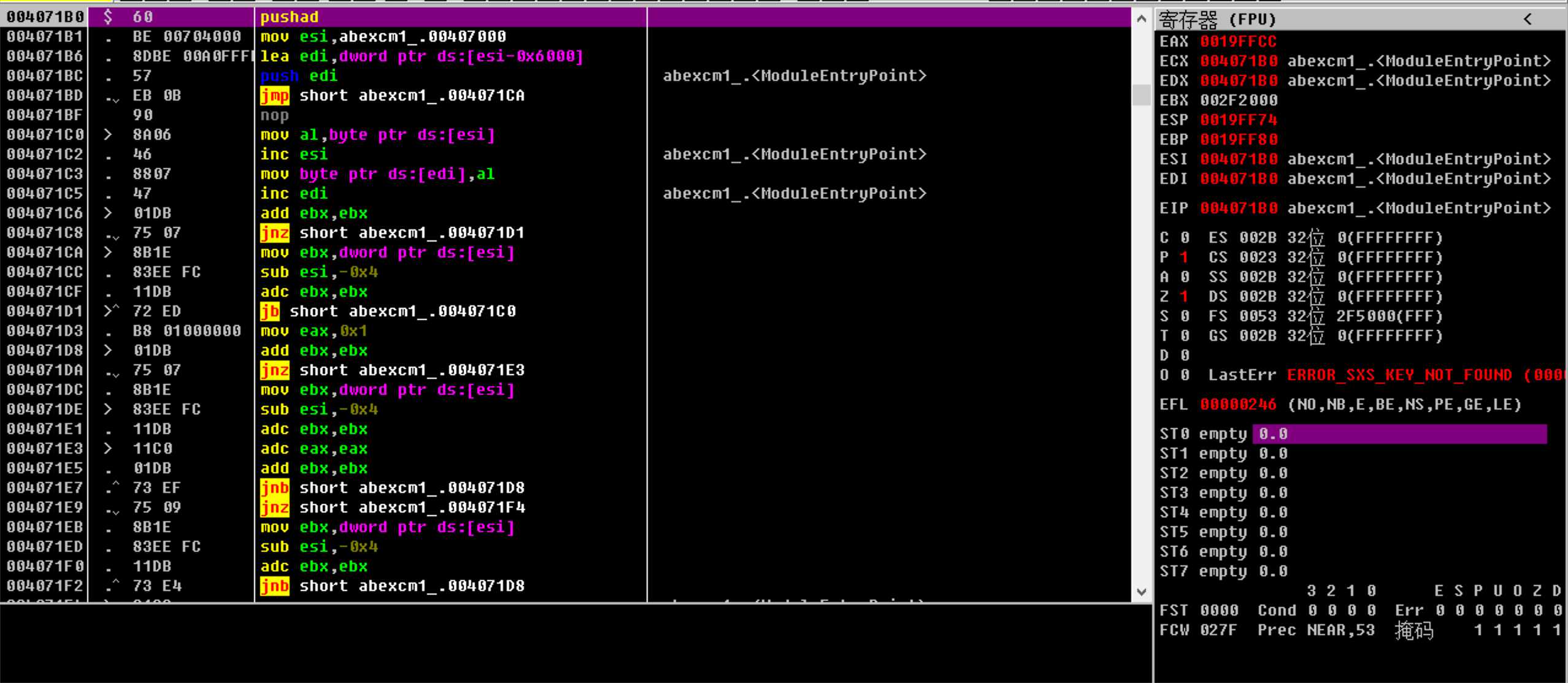Select jb short abexcm1_.004071C0 instruction
The height and width of the screenshot is (683, 1568).
(388, 311)
